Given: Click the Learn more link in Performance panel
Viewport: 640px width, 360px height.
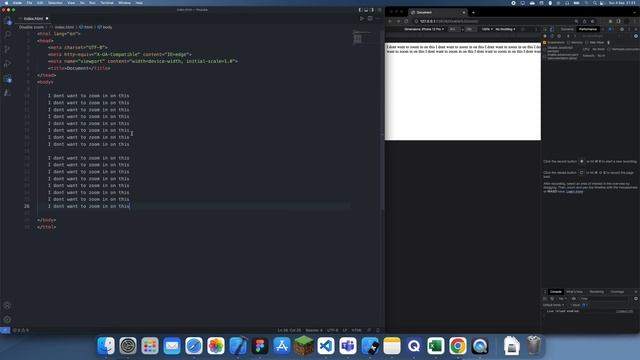Looking at the screenshot, I should tap(575, 191).
